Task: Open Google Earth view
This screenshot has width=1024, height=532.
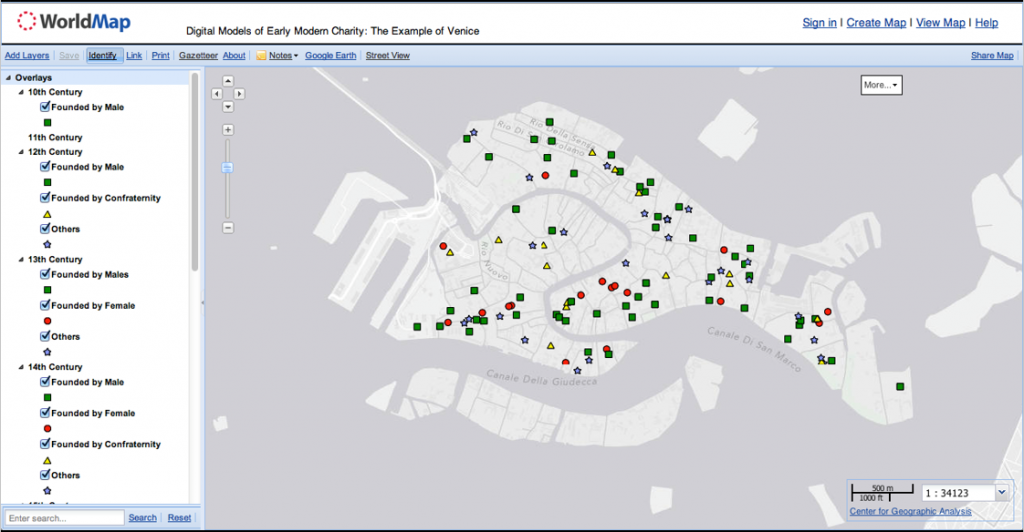Action: coord(330,55)
